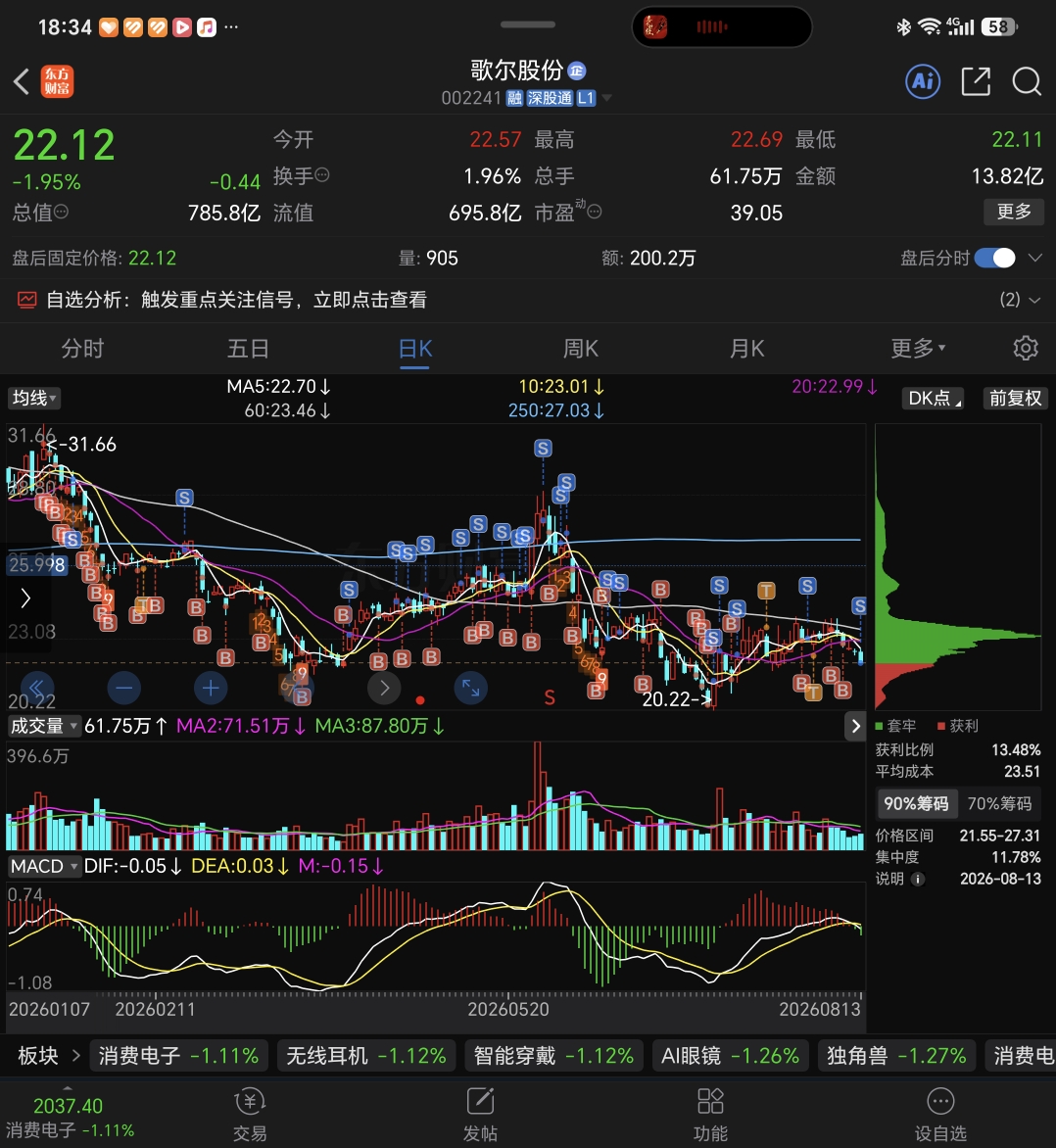Toggle the 盘后分时 switch
Image resolution: width=1056 pixels, height=1148 pixels.
point(994,258)
